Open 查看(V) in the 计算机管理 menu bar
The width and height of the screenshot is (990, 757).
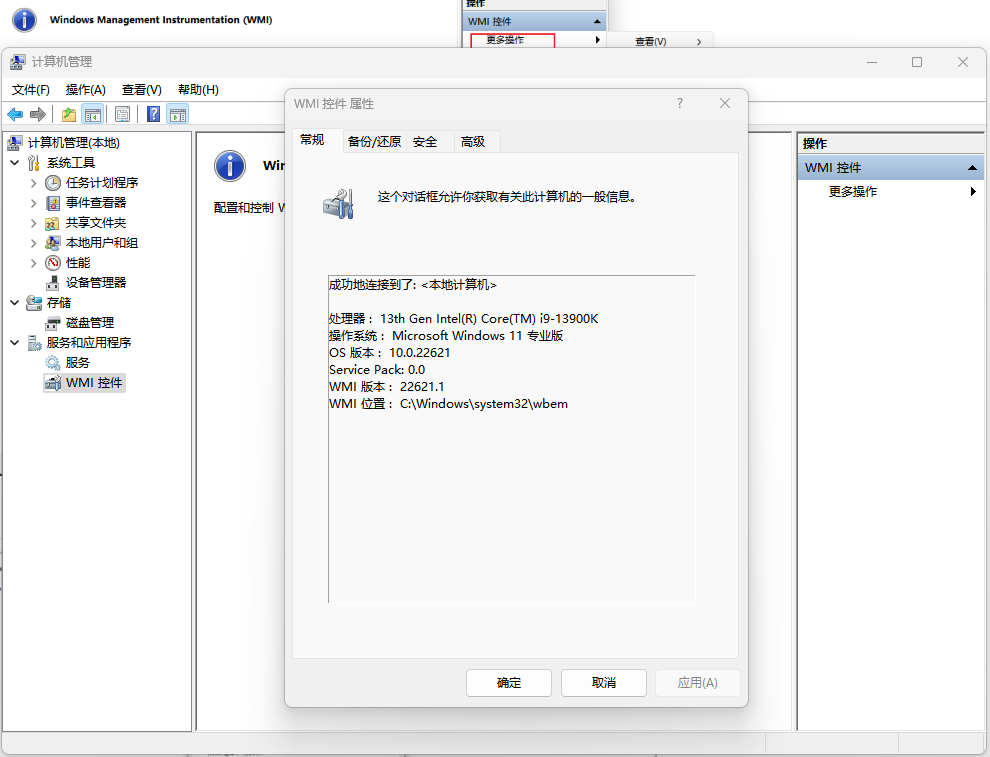141,90
